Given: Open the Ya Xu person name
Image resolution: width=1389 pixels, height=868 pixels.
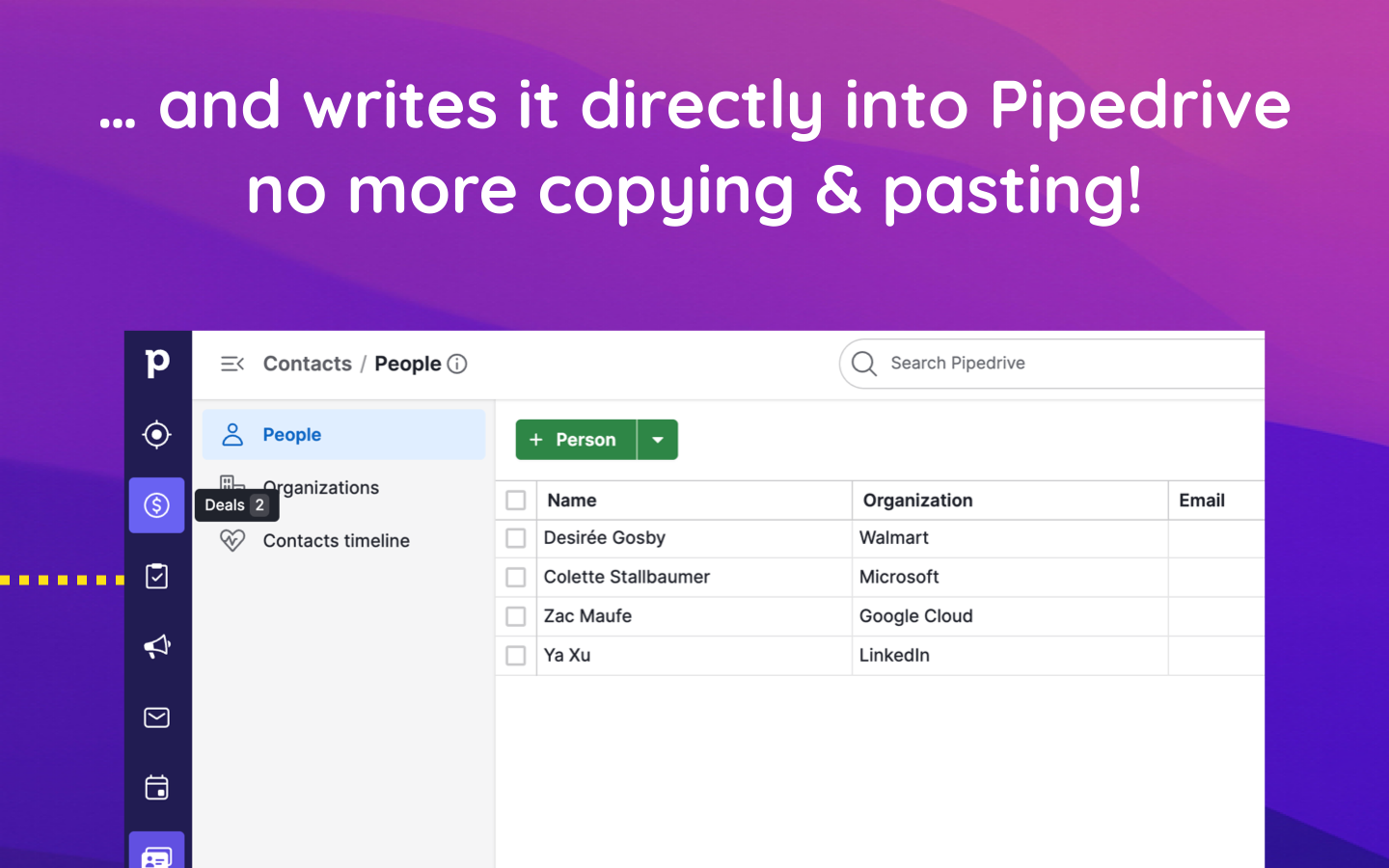Looking at the screenshot, I should pyautogui.click(x=567, y=656).
